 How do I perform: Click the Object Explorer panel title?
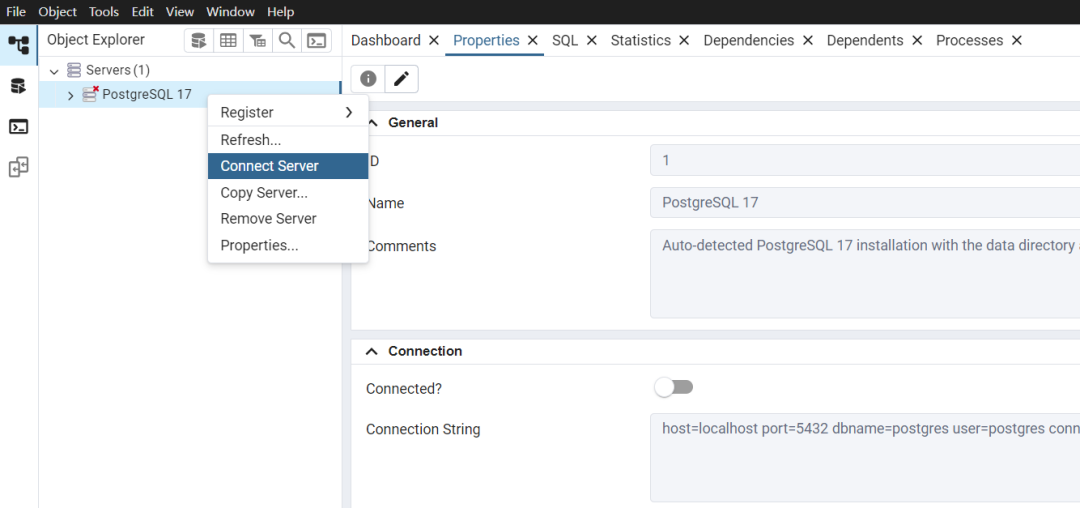coord(96,40)
